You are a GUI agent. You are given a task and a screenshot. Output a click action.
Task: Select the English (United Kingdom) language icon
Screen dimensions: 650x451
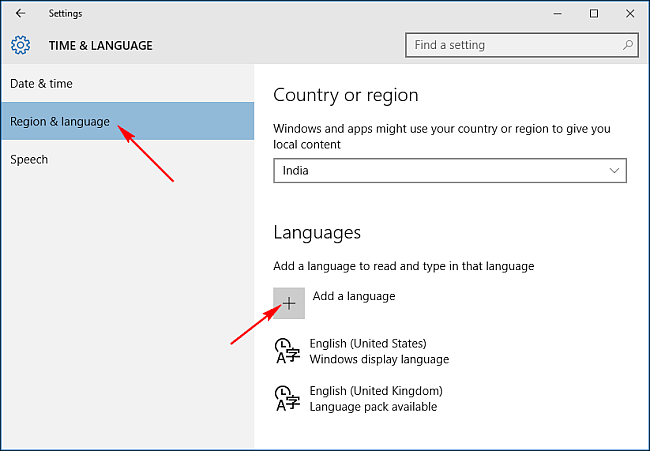click(286, 398)
